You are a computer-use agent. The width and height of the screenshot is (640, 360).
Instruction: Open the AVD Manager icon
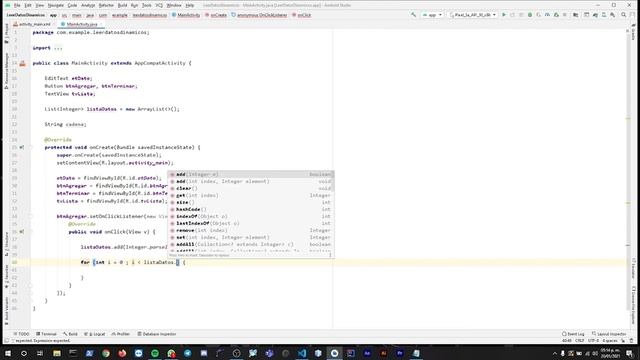[604, 15]
